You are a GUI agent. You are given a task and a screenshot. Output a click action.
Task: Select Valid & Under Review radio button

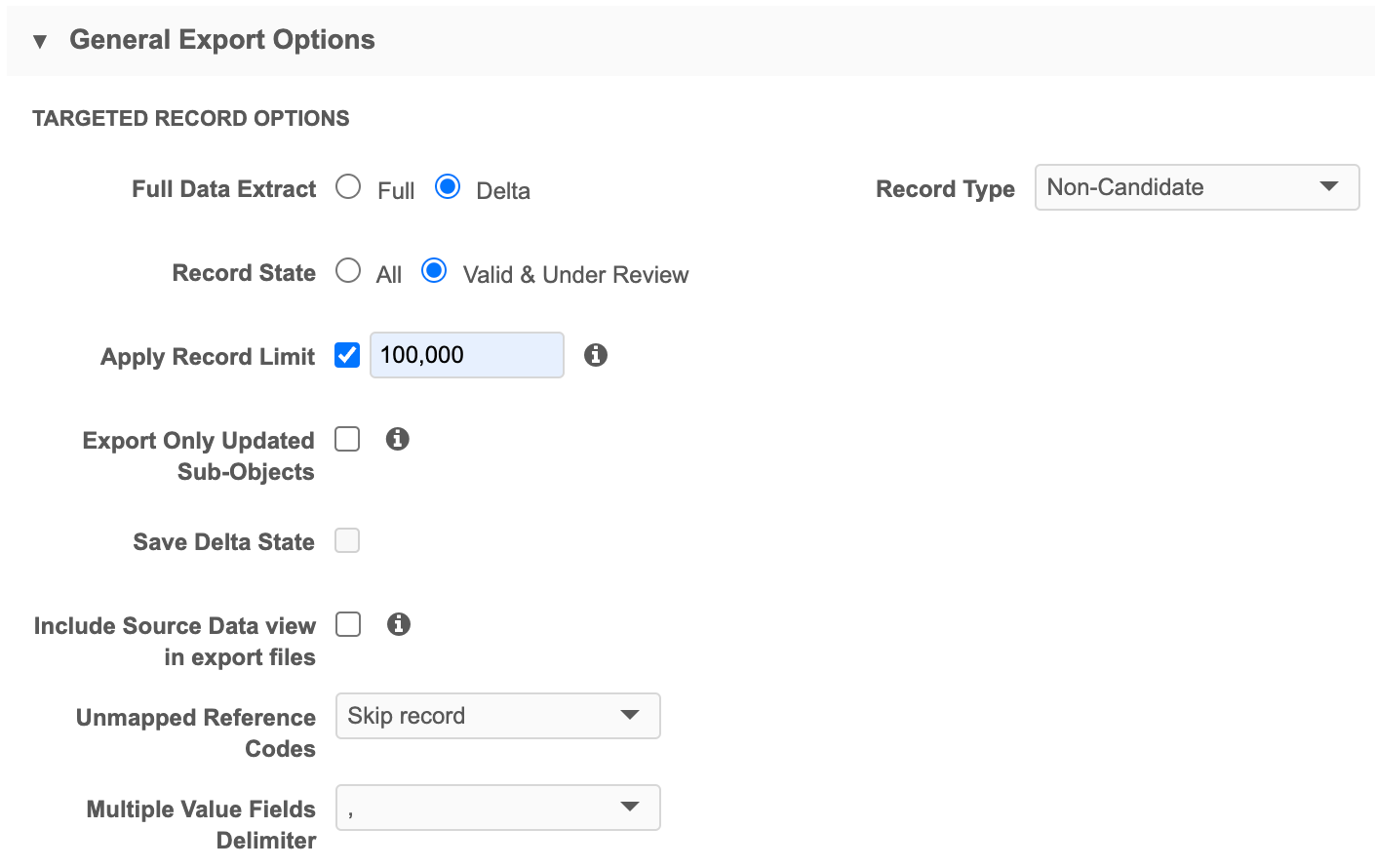pyautogui.click(x=434, y=271)
